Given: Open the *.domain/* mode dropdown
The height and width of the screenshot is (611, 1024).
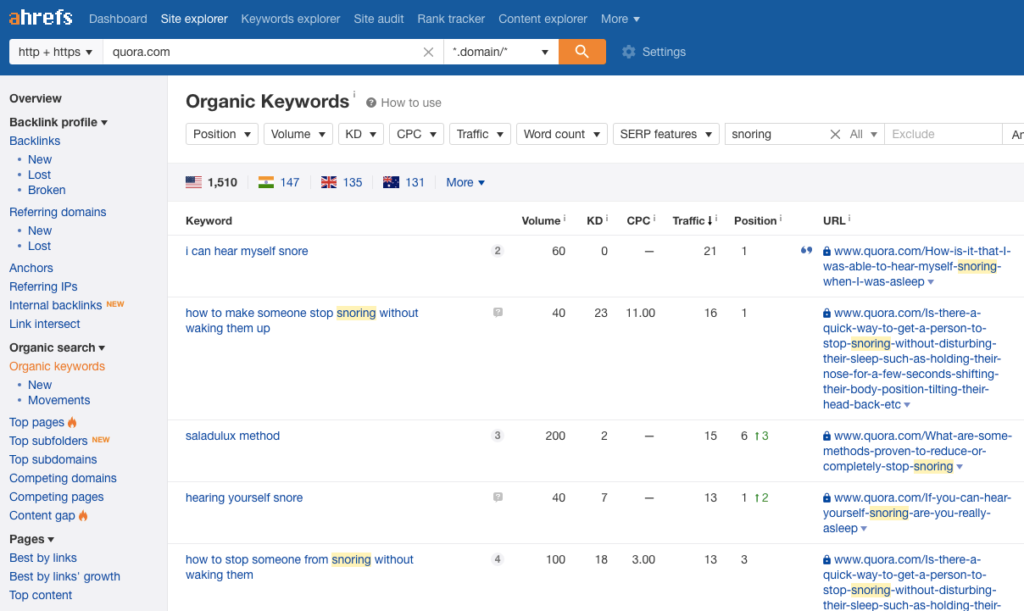Looking at the screenshot, I should (501, 52).
